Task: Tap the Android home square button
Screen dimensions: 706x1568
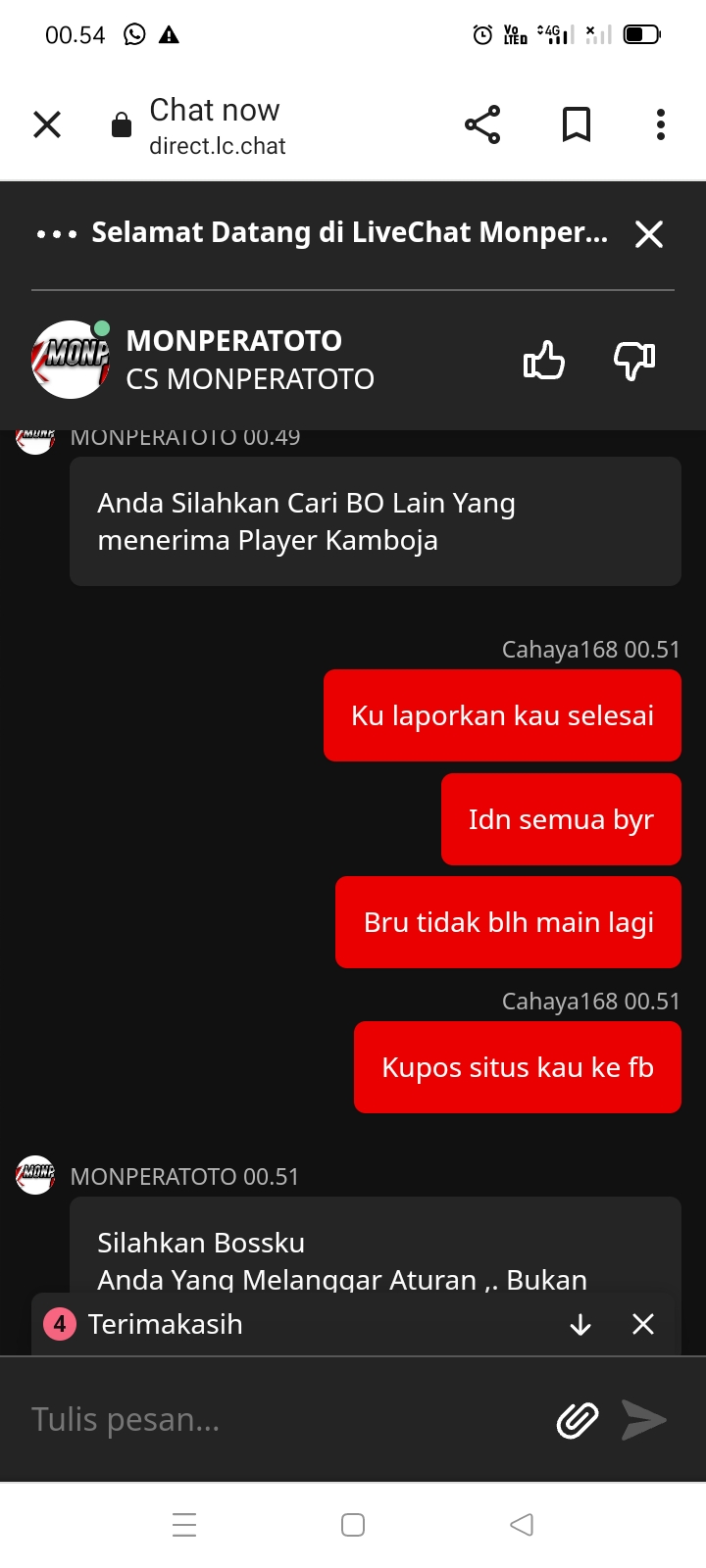Action: pyautogui.click(x=353, y=1525)
